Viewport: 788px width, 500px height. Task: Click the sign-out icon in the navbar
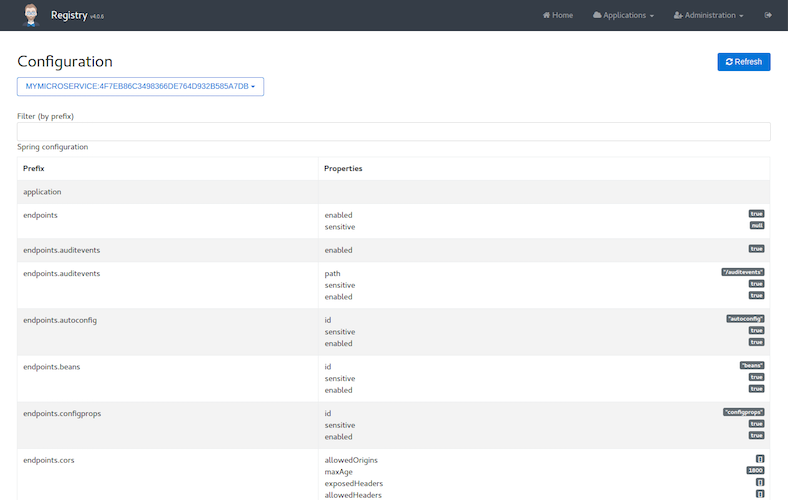pyautogui.click(x=768, y=15)
